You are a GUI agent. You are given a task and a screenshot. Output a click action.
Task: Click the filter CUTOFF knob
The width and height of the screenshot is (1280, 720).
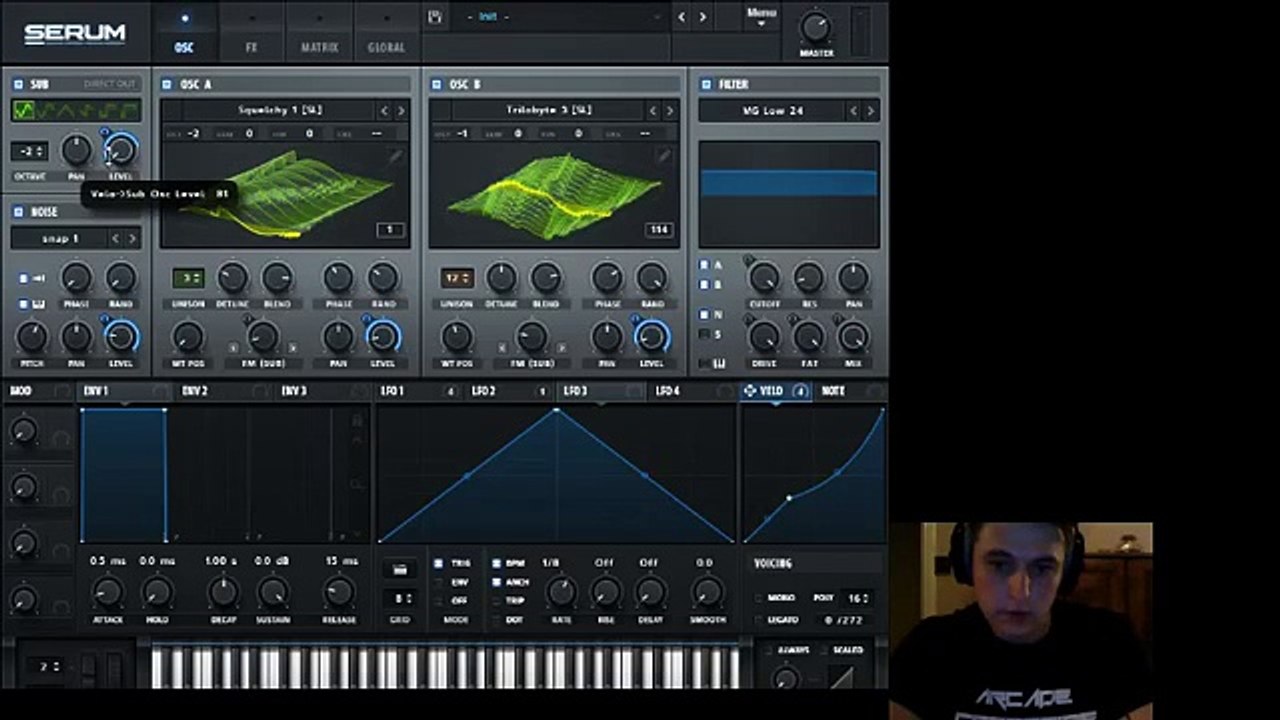pyautogui.click(x=764, y=277)
